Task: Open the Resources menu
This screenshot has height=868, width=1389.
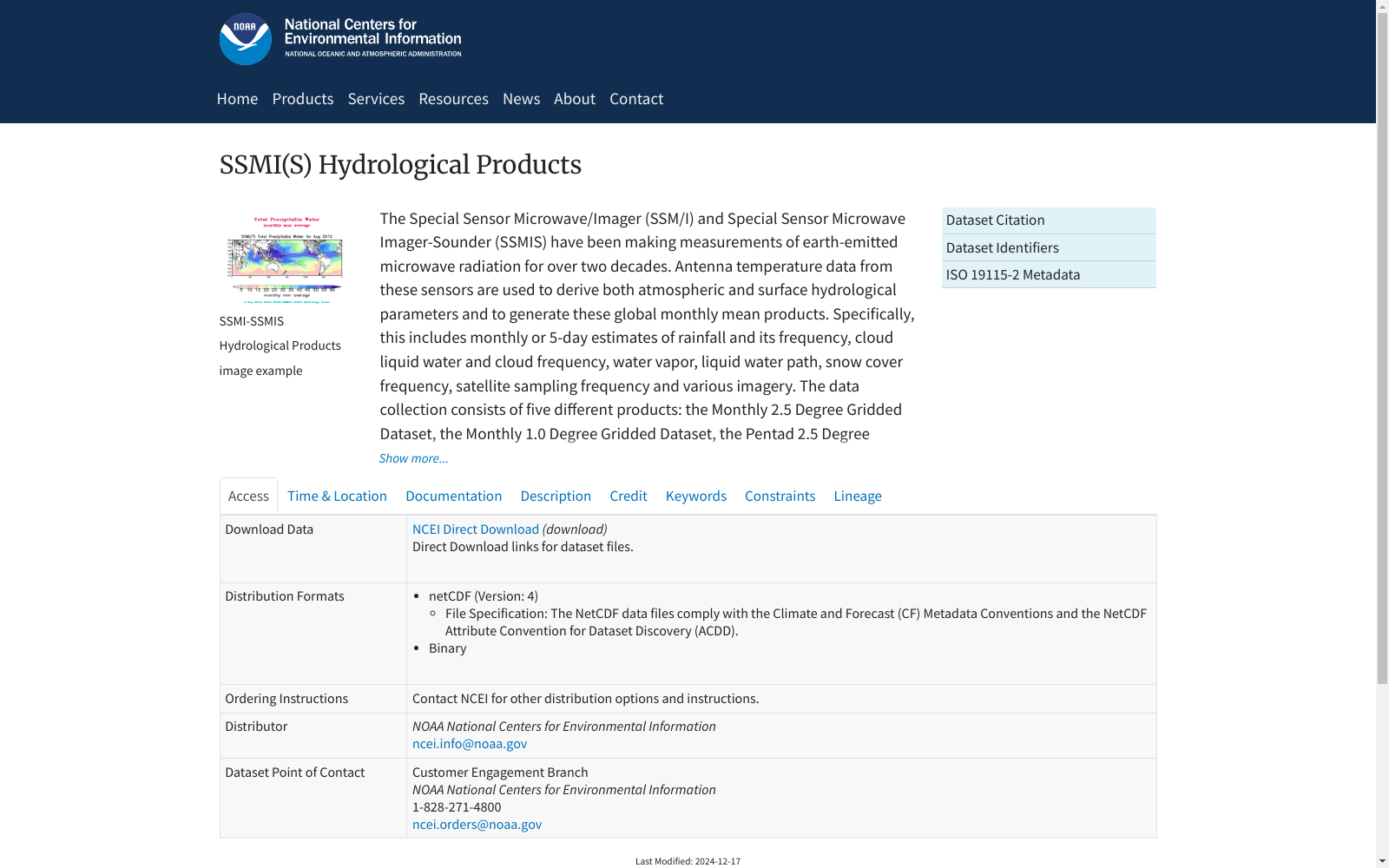Action: (x=453, y=99)
